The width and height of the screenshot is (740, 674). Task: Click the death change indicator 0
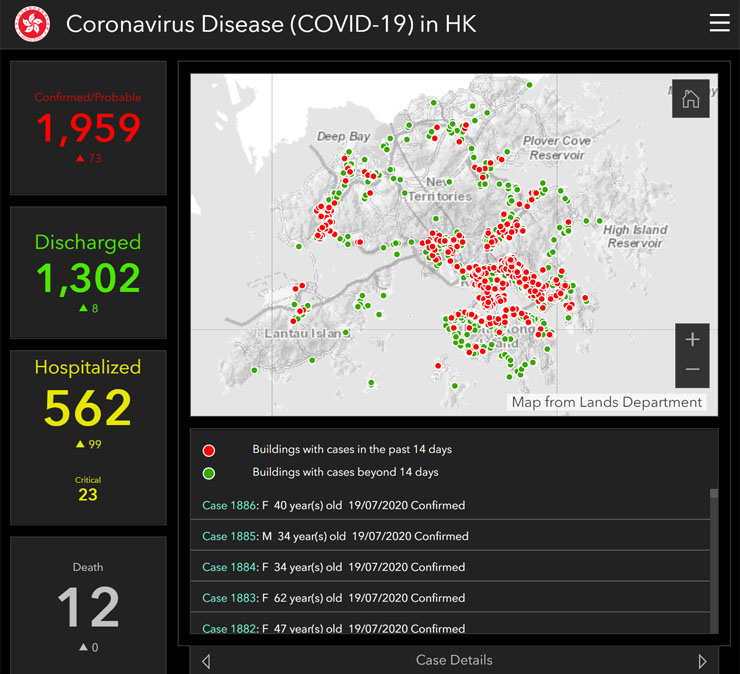coord(89,648)
